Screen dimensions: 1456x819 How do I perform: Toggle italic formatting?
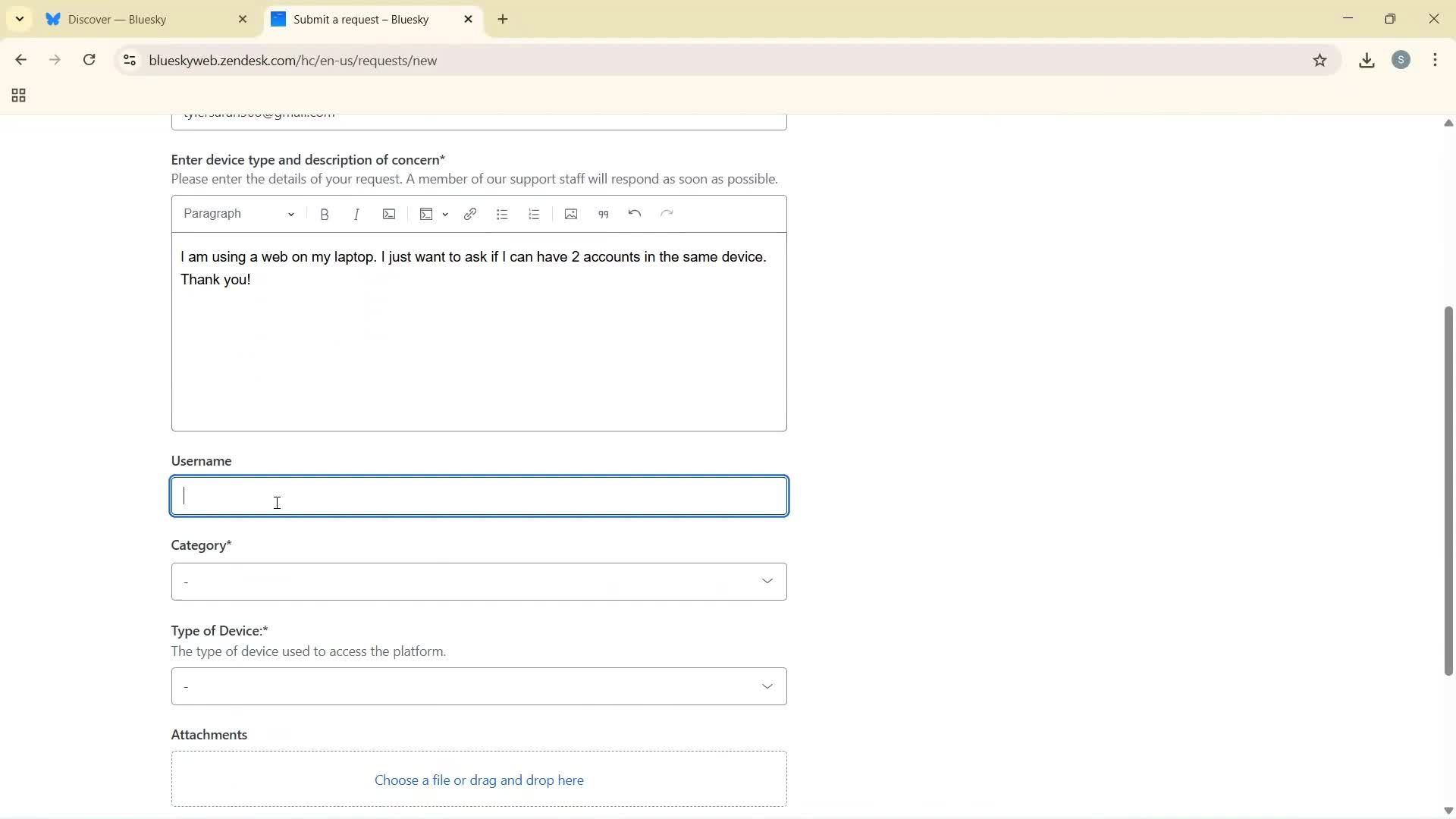[356, 214]
